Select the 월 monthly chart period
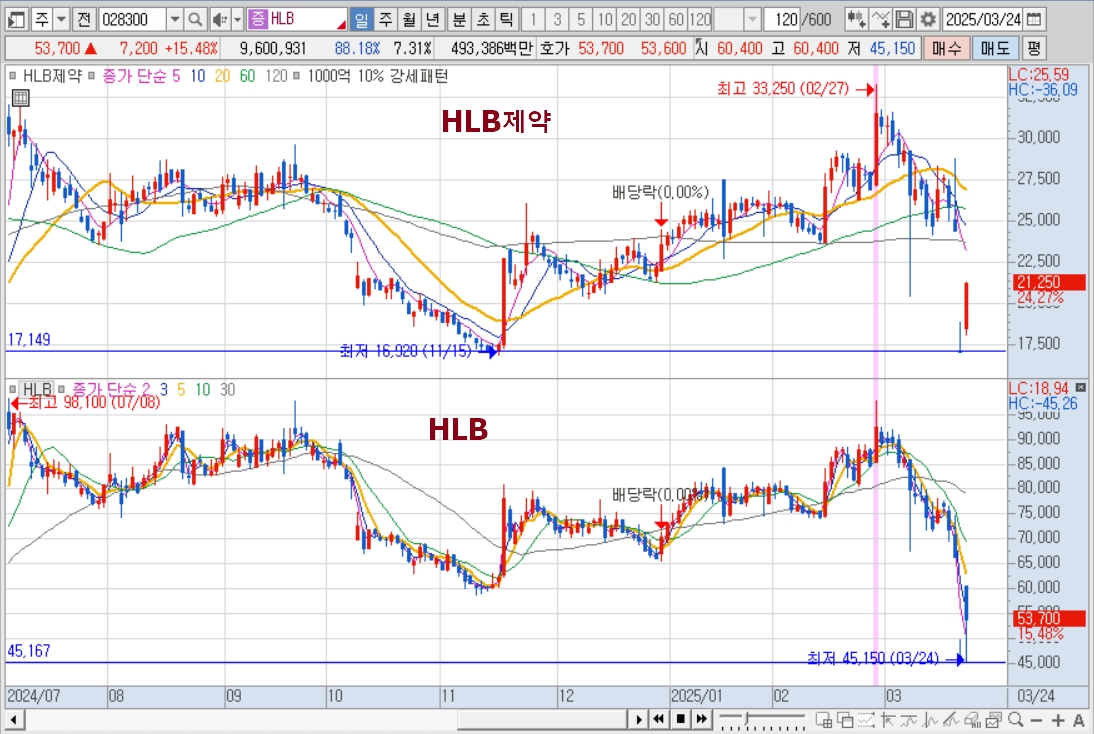The height and width of the screenshot is (734, 1094). pos(409,20)
